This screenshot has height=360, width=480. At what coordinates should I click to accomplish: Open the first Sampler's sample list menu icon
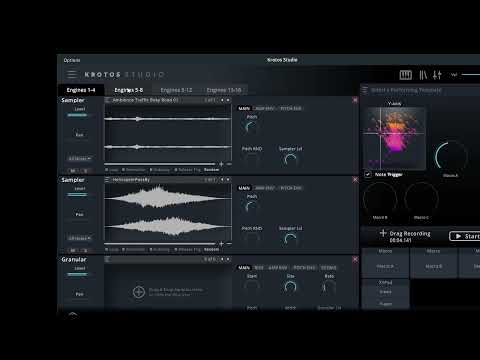pyautogui.click(x=107, y=100)
